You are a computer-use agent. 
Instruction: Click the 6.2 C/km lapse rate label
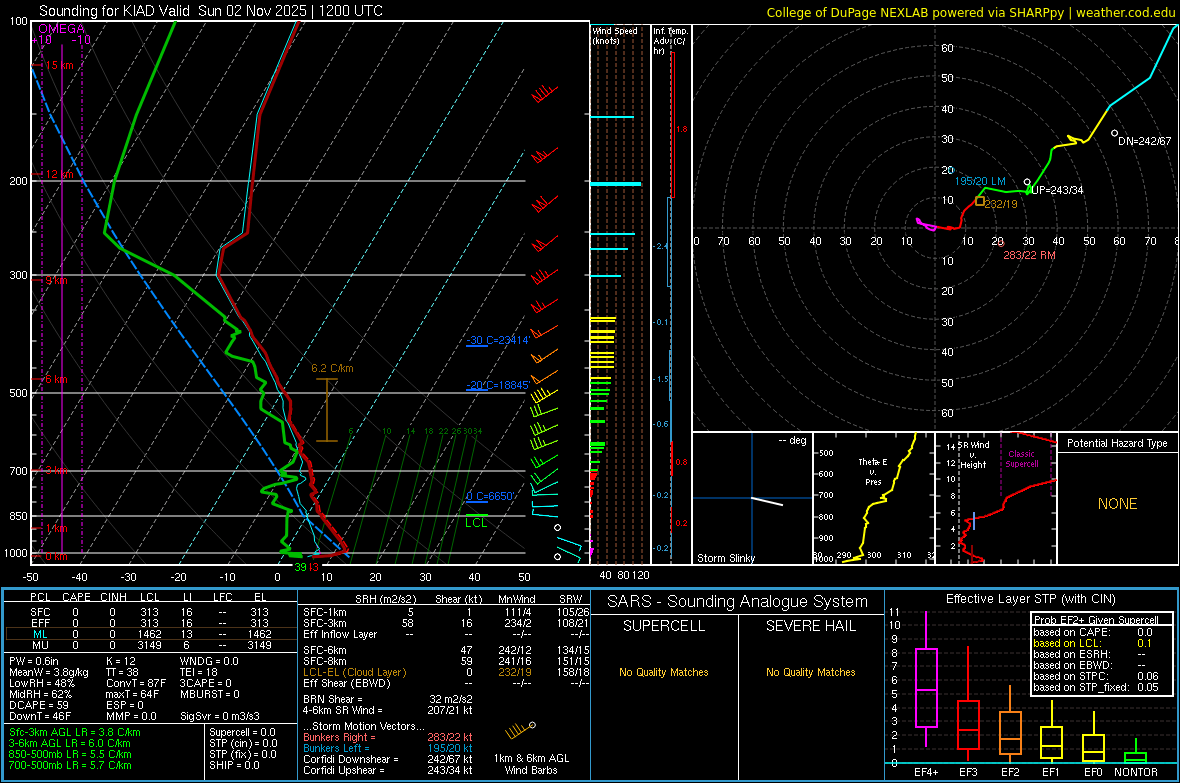point(332,368)
